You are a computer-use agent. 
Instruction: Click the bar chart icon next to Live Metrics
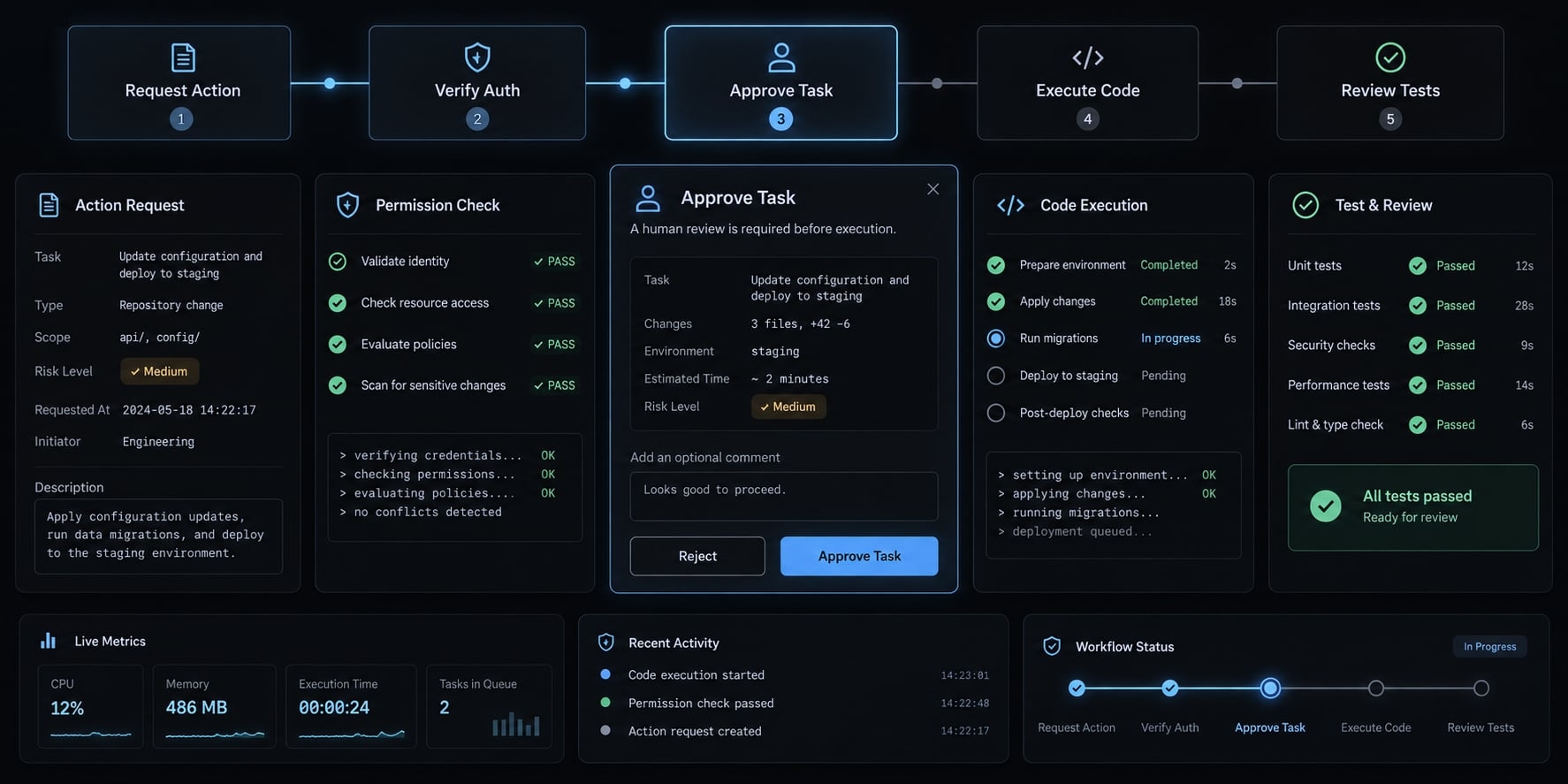49,641
